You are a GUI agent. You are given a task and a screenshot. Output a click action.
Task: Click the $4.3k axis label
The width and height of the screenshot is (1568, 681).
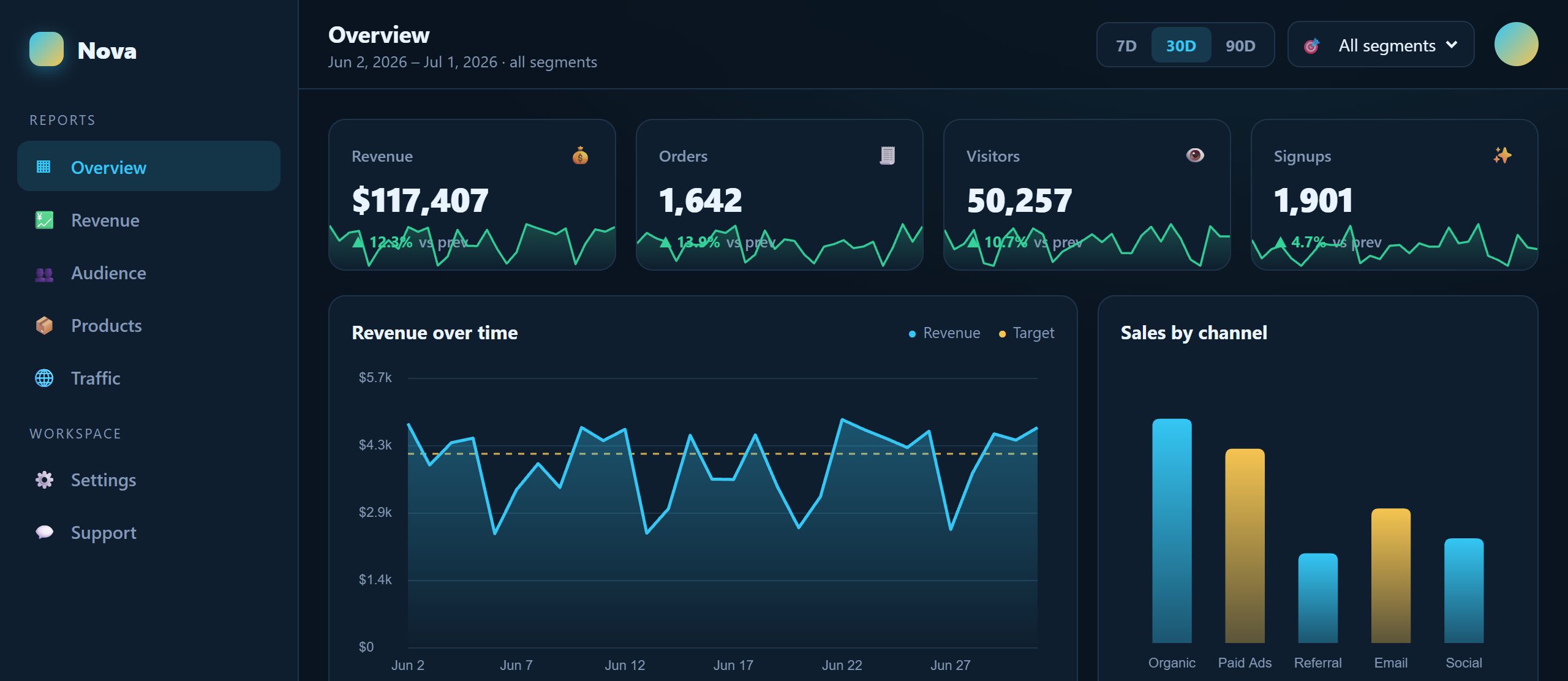point(375,445)
